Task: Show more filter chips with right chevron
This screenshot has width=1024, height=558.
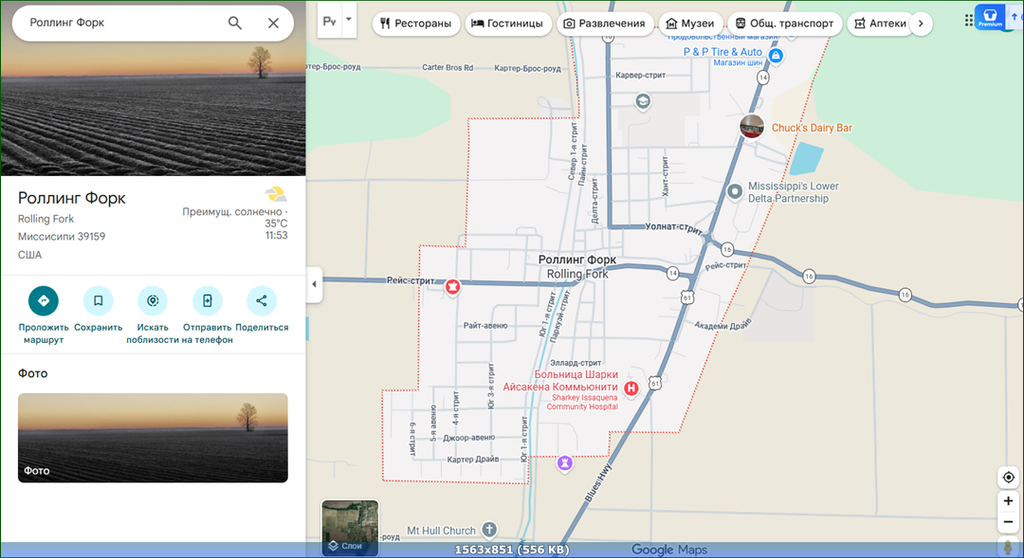Action: tap(921, 24)
